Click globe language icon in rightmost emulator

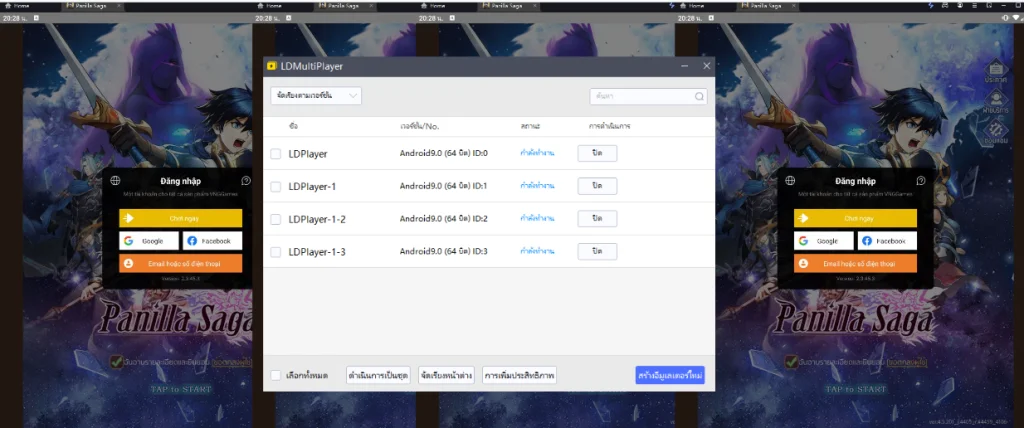[790, 180]
